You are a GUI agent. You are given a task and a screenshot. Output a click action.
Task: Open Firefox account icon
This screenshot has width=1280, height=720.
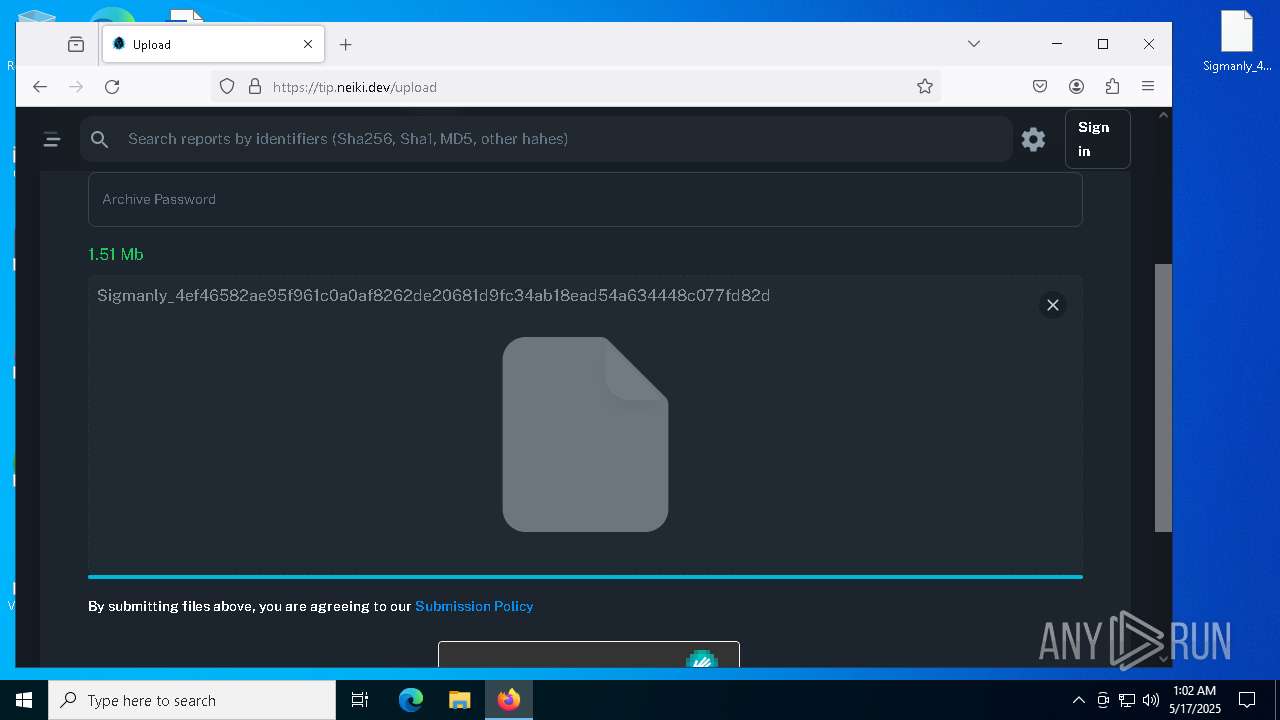point(1076,87)
